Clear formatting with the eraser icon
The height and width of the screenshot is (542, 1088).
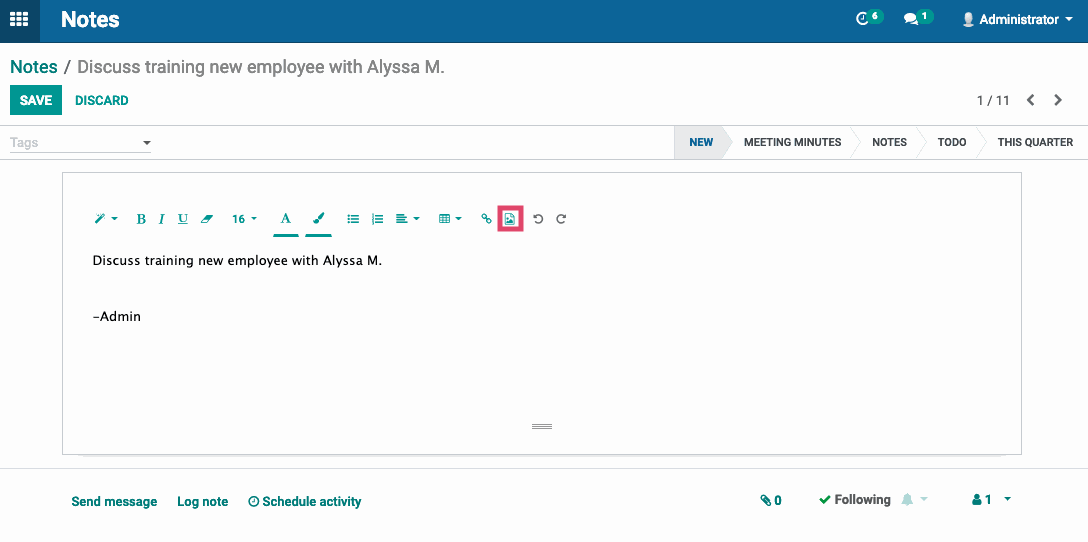(x=206, y=219)
